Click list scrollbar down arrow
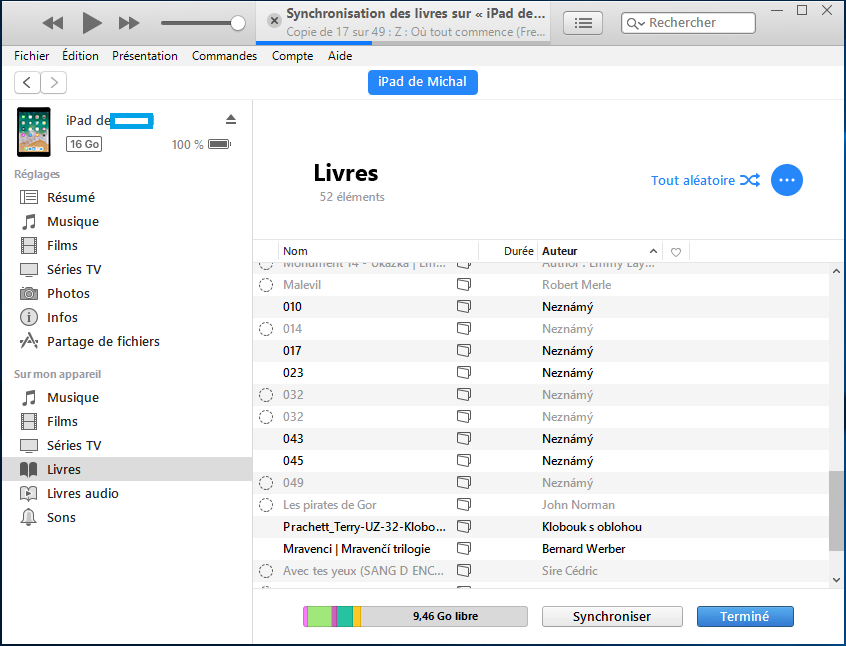846x646 pixels. (836, 580)
